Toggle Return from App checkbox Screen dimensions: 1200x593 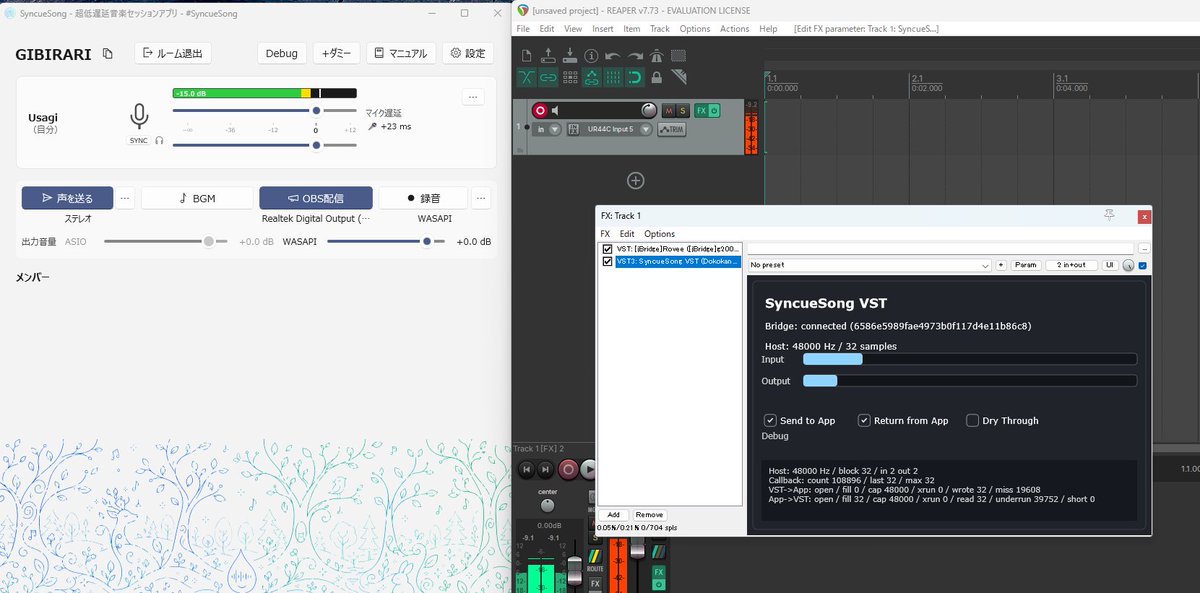coord(864,421)
